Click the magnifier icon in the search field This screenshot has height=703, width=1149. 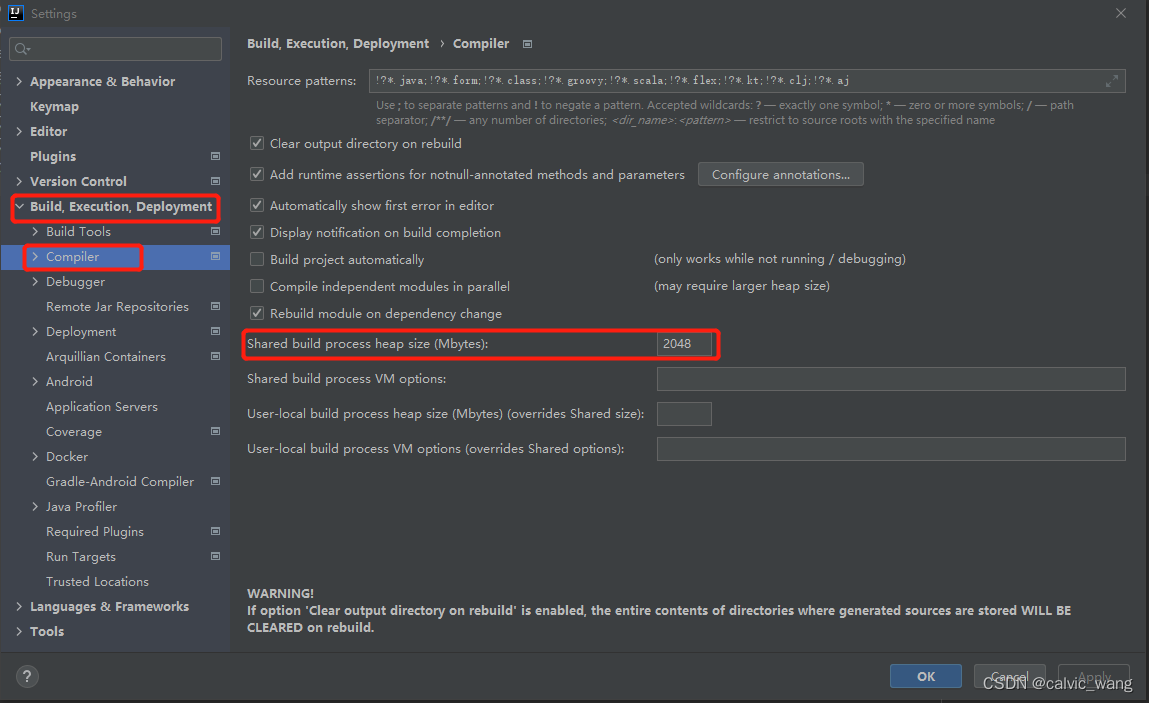(19, 48)
